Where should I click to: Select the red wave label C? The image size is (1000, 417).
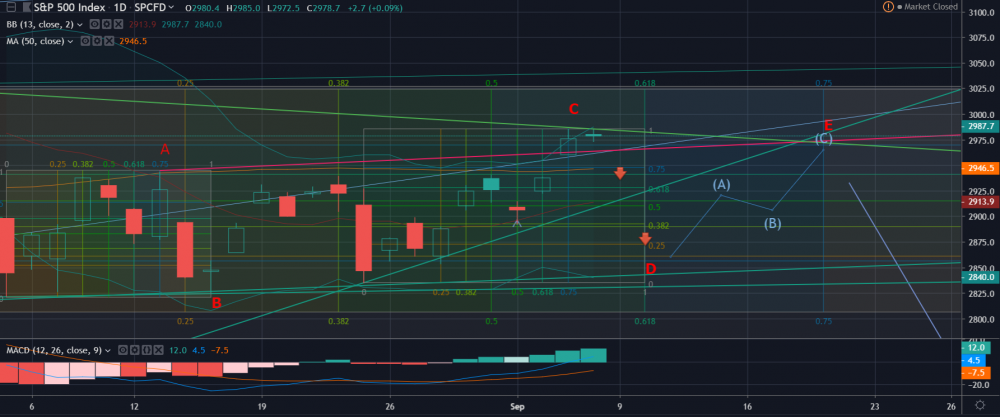click(573, 109)
